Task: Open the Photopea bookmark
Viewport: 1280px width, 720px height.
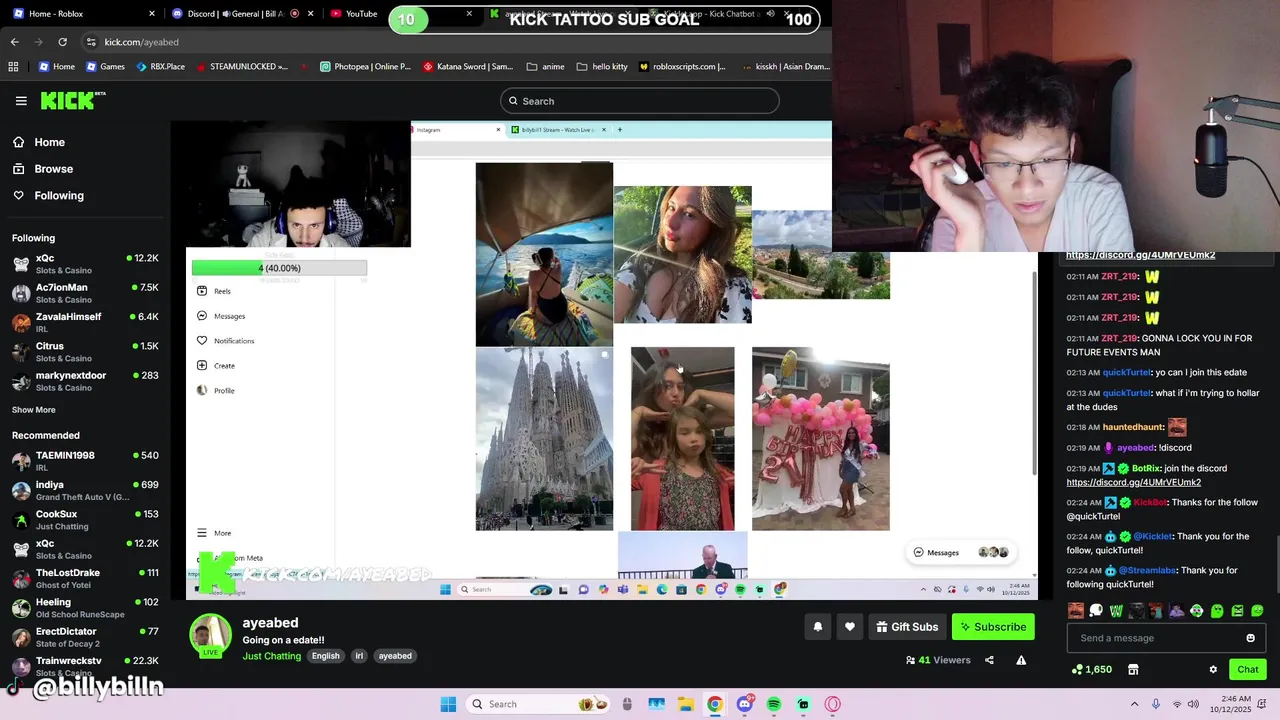Action: tap(365, 67)
